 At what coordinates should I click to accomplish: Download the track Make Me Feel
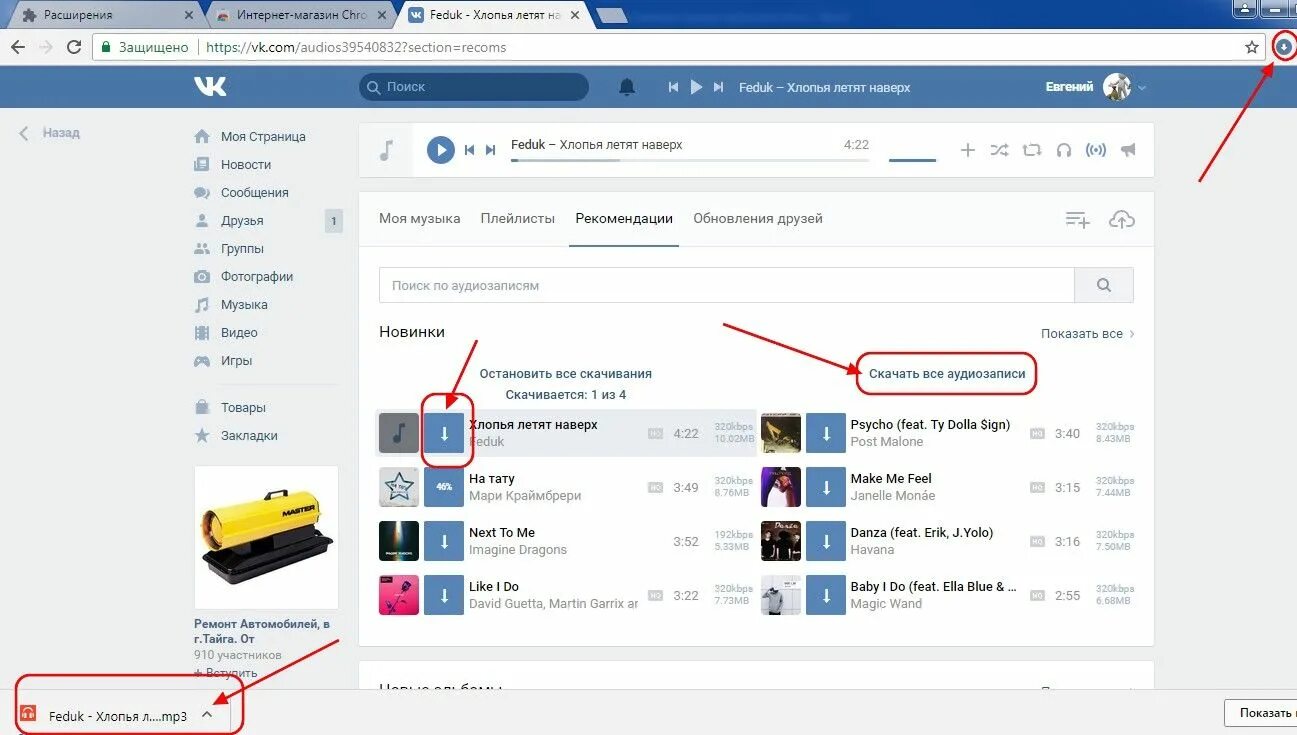pos(826,487)
